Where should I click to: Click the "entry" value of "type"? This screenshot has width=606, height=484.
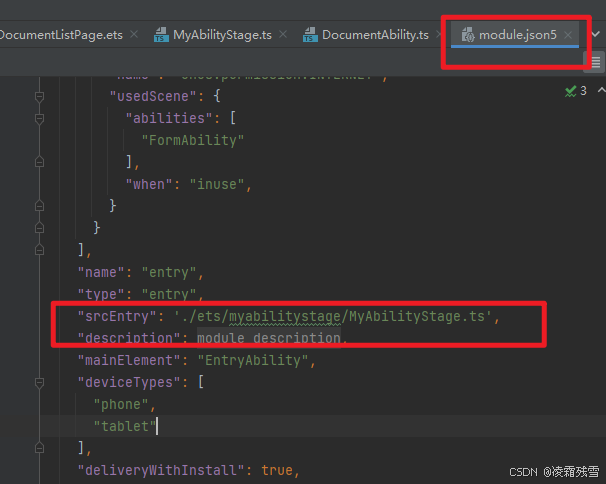pos(169,295)
